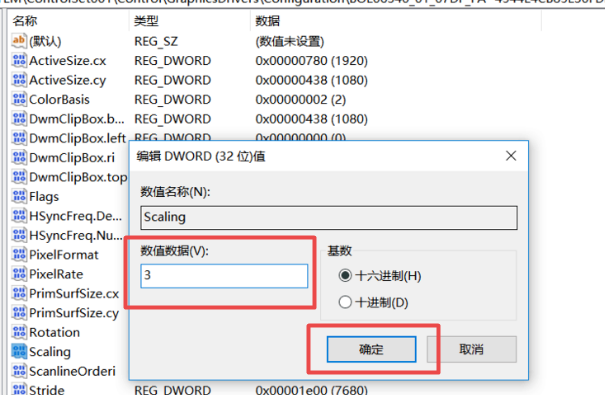Click the (数值未设置) data cell
605x395 pixels.
[290, 41]
